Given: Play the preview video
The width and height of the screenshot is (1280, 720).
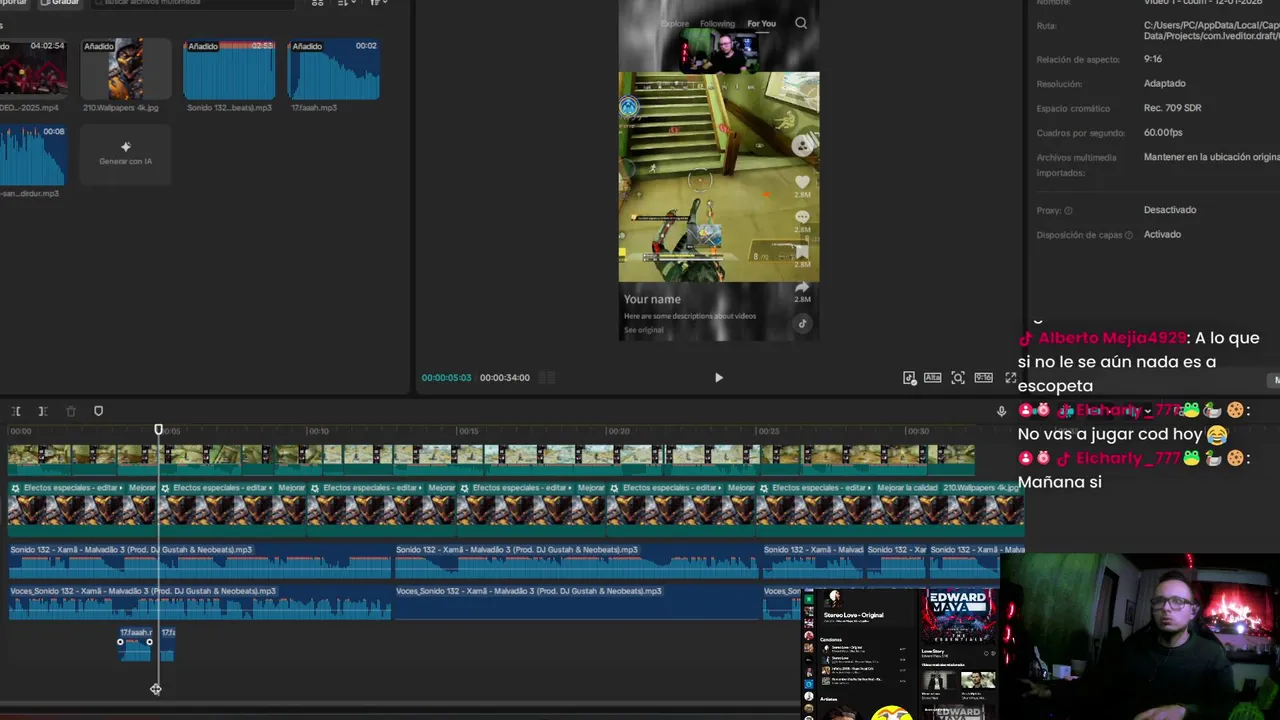Looking at the screenshot, I should click(x=718, y=378).
